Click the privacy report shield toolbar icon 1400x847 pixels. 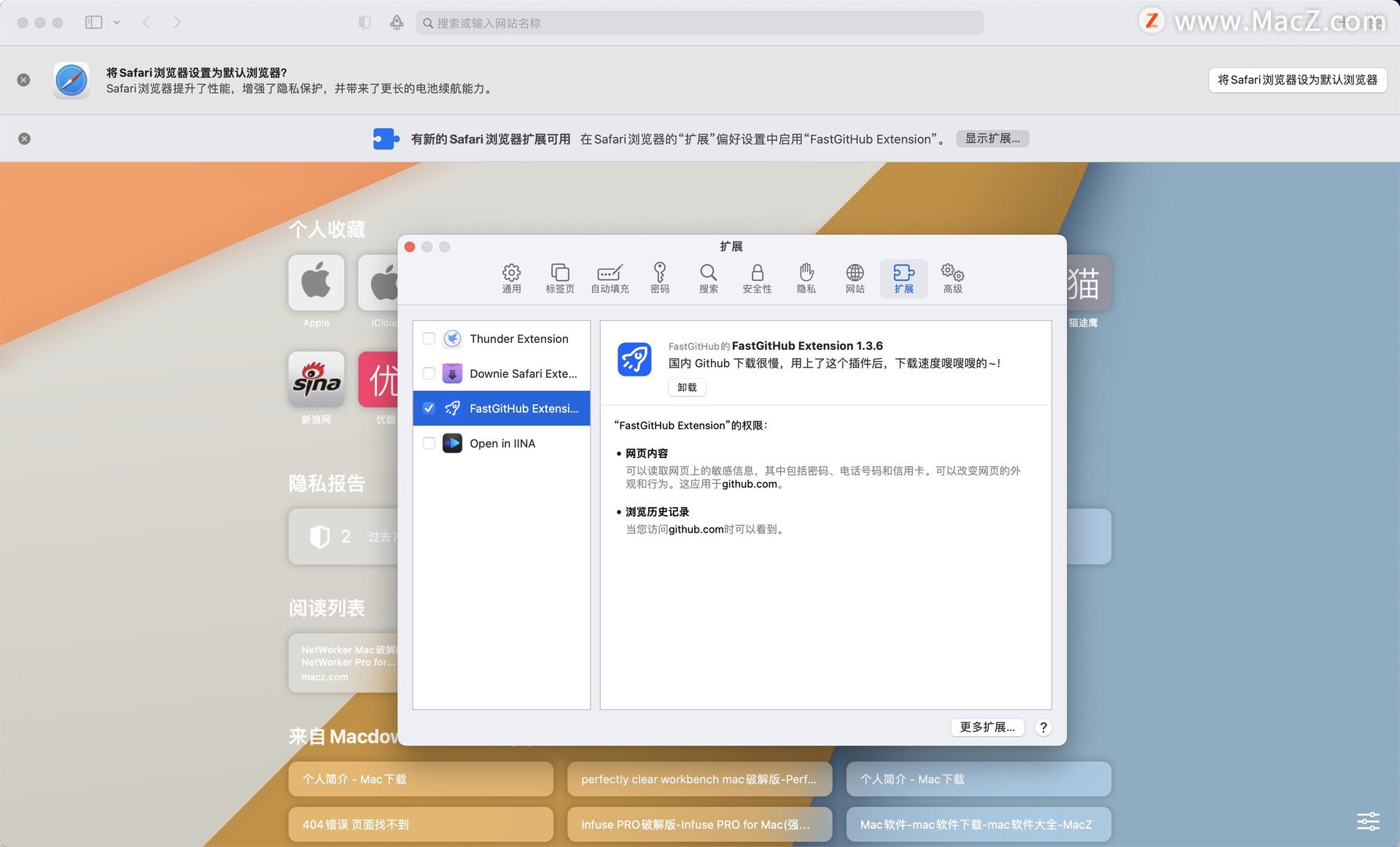365,23
